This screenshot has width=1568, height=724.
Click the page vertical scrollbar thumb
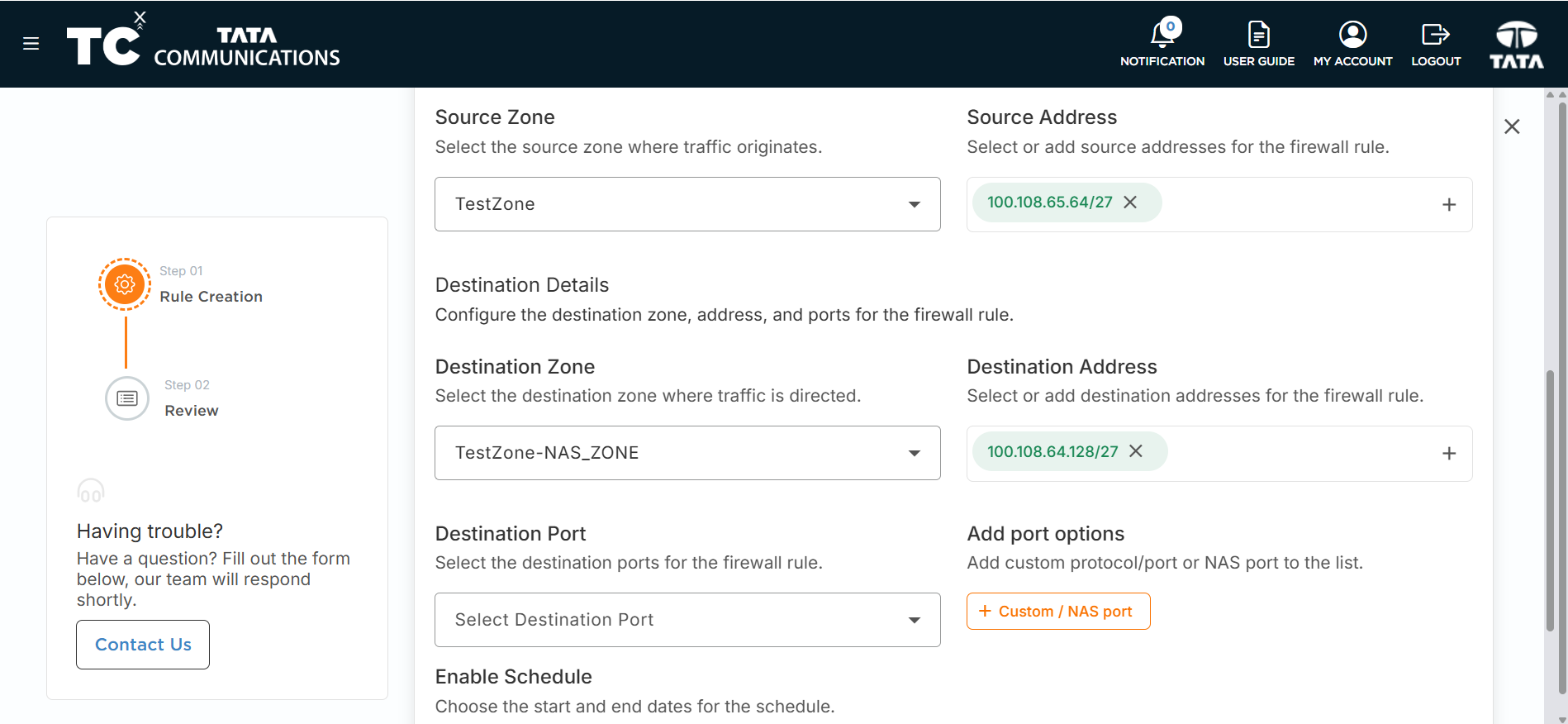click(1561, 397)
